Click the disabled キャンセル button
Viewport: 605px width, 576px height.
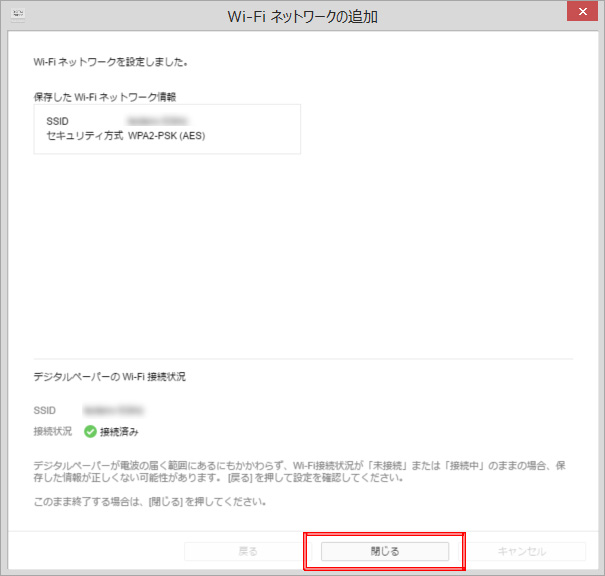click(x=522, y=551)
